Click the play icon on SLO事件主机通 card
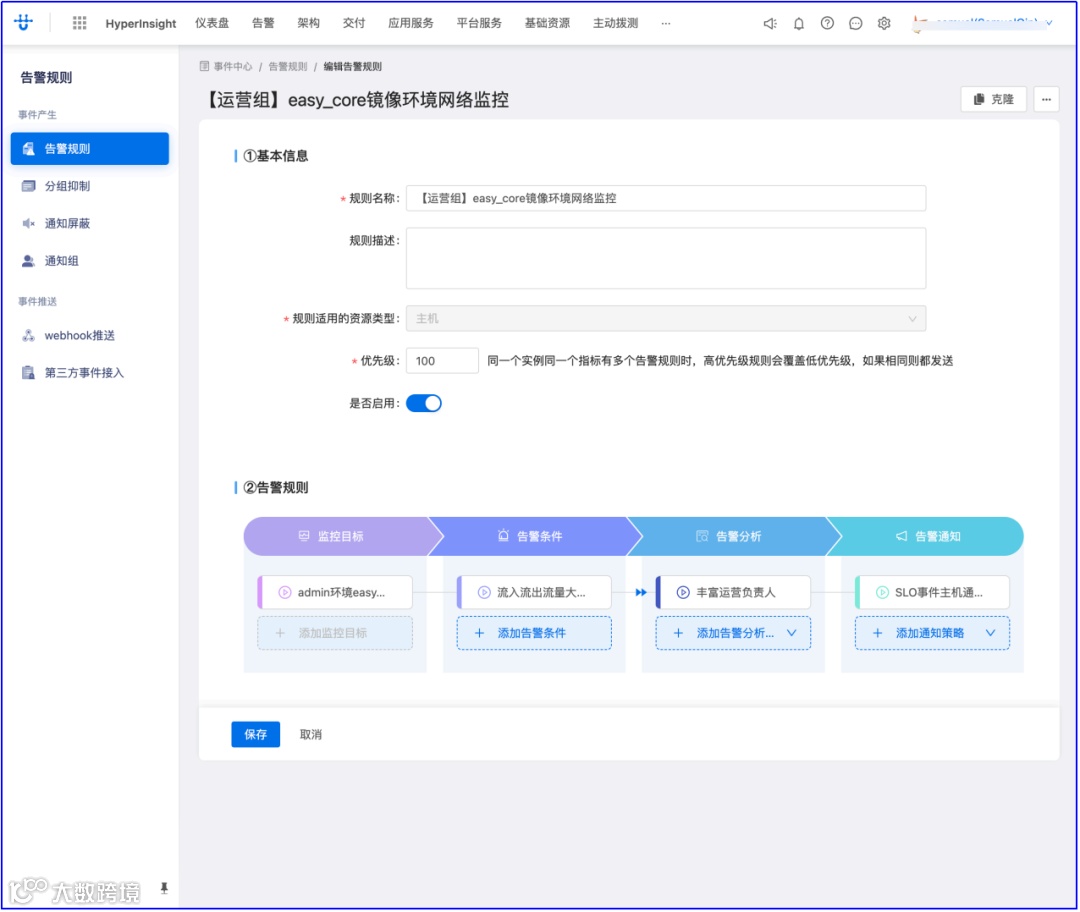 (x=882, y=592)
